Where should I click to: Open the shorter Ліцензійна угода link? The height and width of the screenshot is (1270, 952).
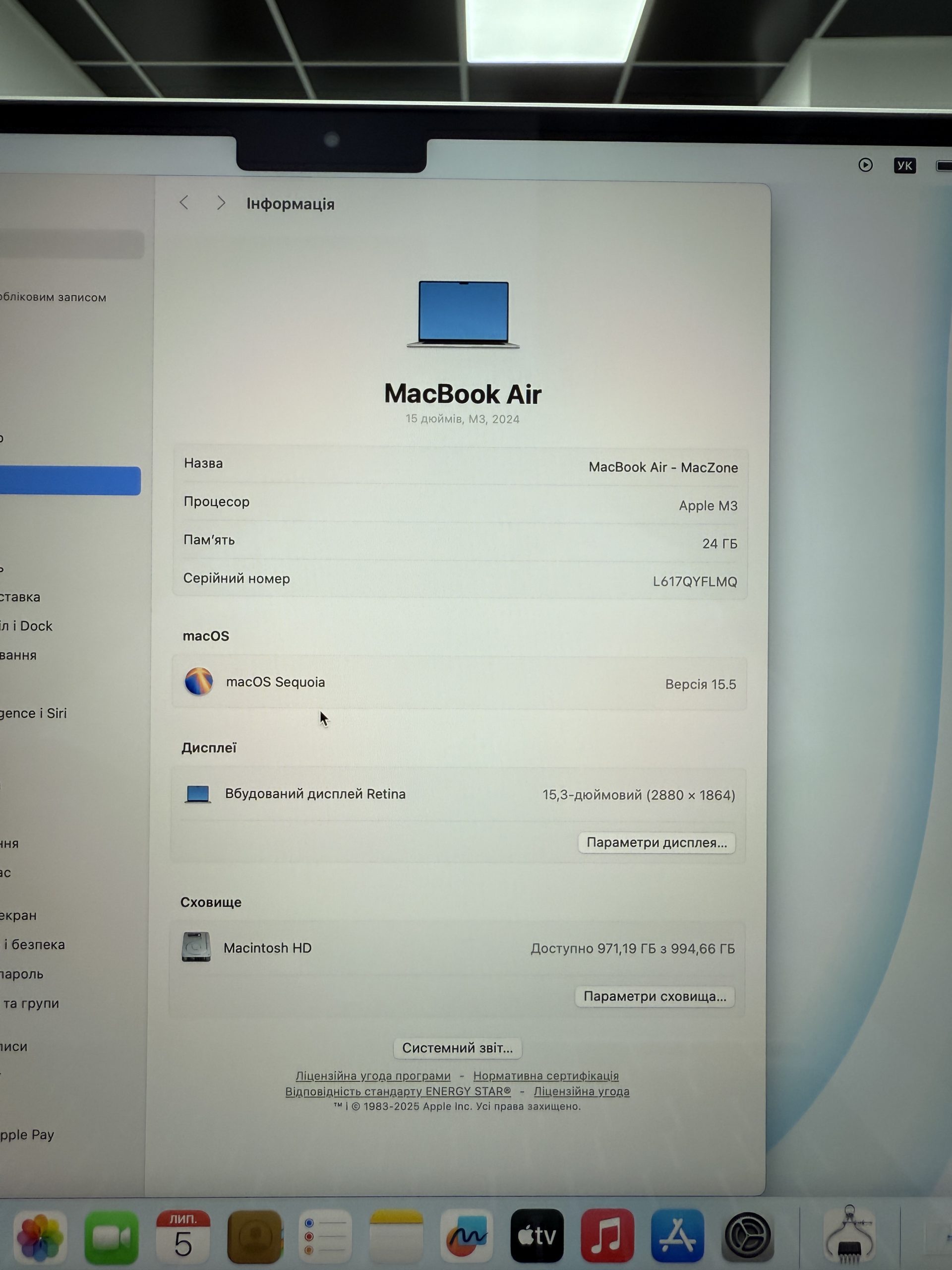tap(581, 1091)
